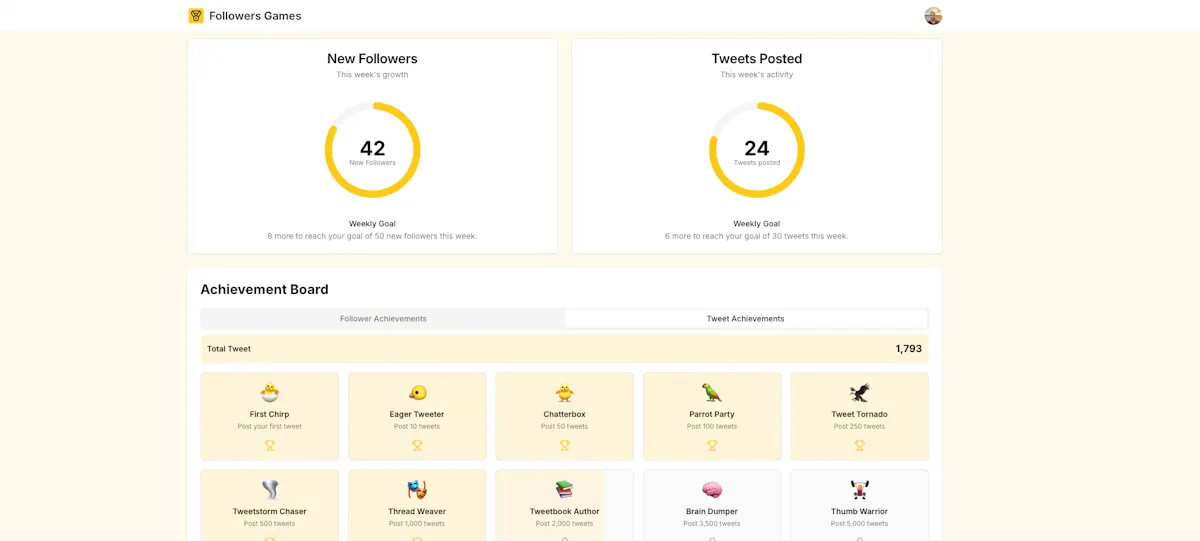1200x541 pixels.
Task: Click the '8 more to reach' followers goal text
Action: pyautogui.click(x=372, y=237)
